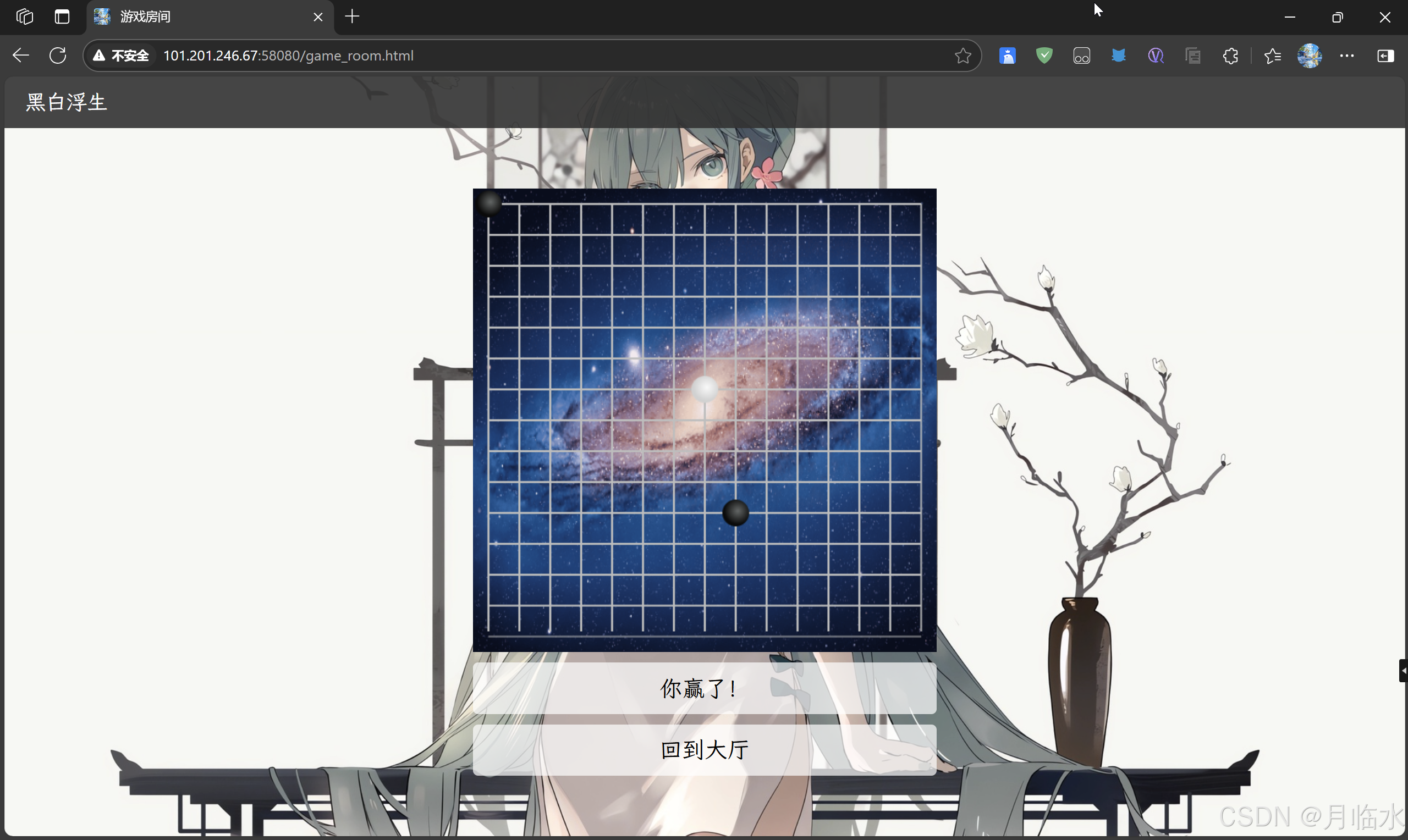Click the white stone on the board
Viewport: 1408px width, 840px height.
(x=705, y=389)
